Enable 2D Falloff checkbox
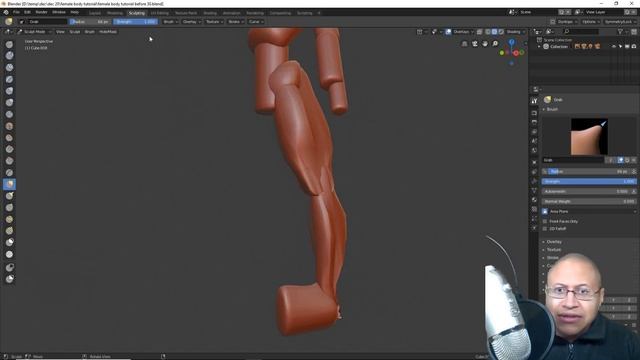 pyautogui.click(x=545, y=229)
